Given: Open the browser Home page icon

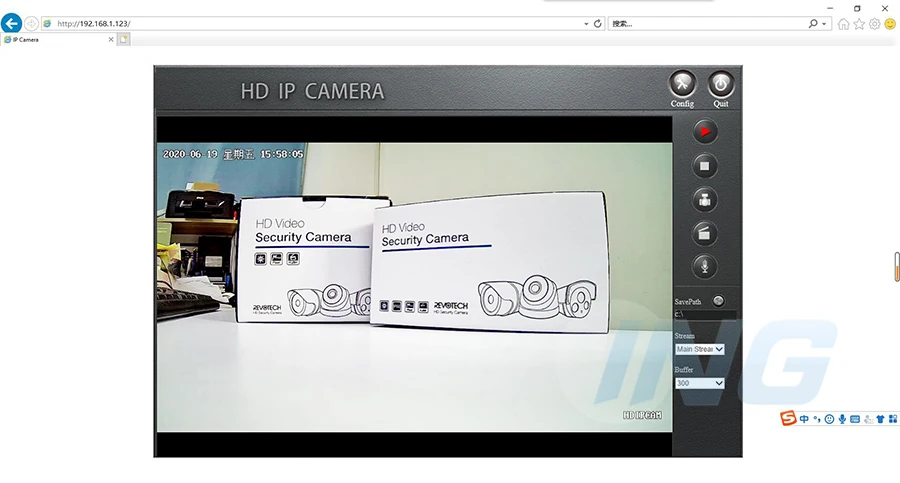Looking at the screenshot, I should coord(843,24).
